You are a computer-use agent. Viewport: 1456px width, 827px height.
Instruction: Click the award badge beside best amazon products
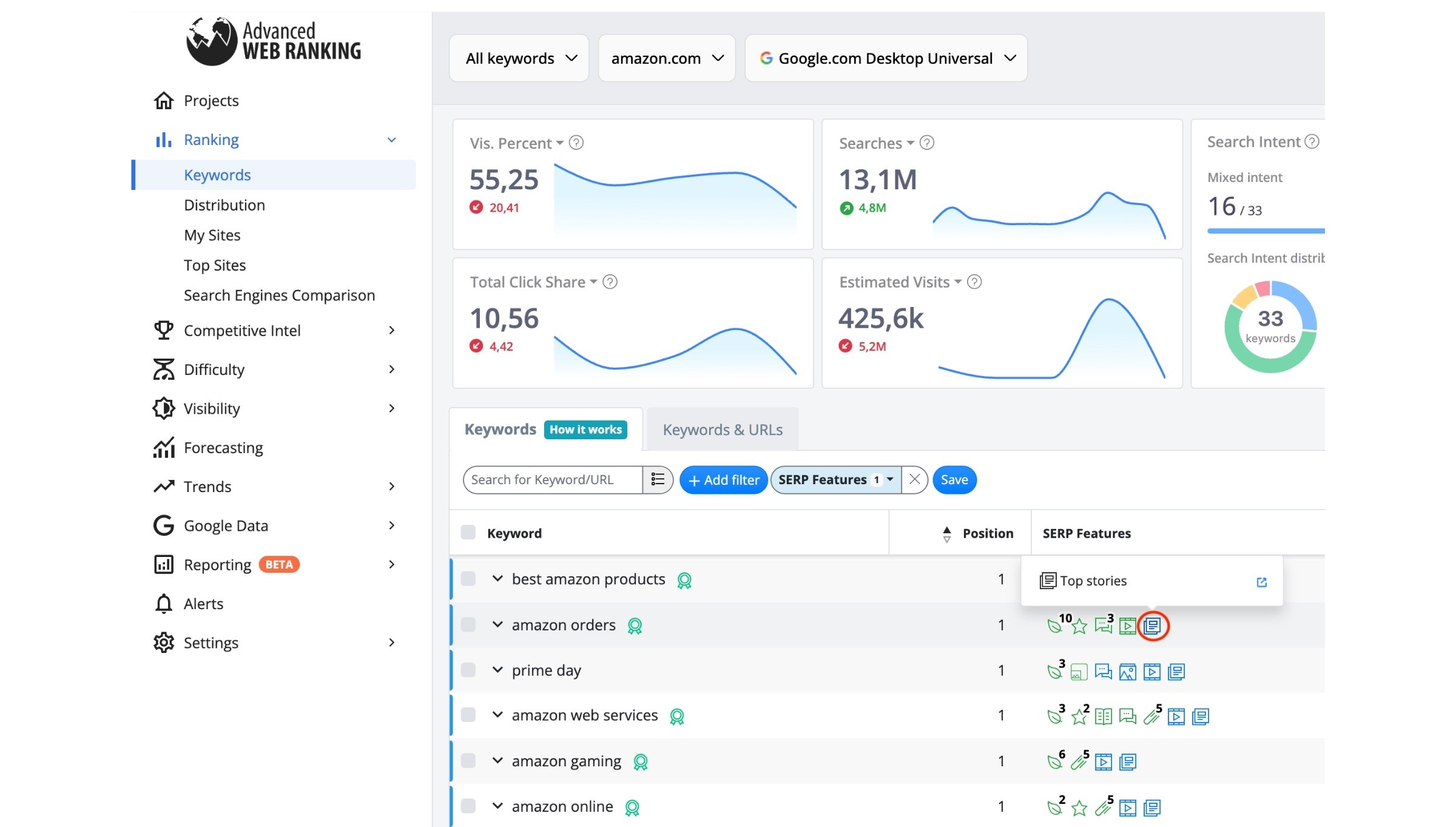(x=684, y=581)
